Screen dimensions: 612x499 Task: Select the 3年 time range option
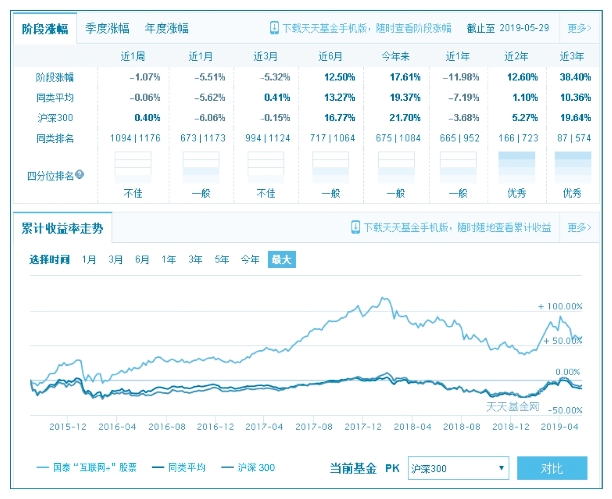coord(195,260)
